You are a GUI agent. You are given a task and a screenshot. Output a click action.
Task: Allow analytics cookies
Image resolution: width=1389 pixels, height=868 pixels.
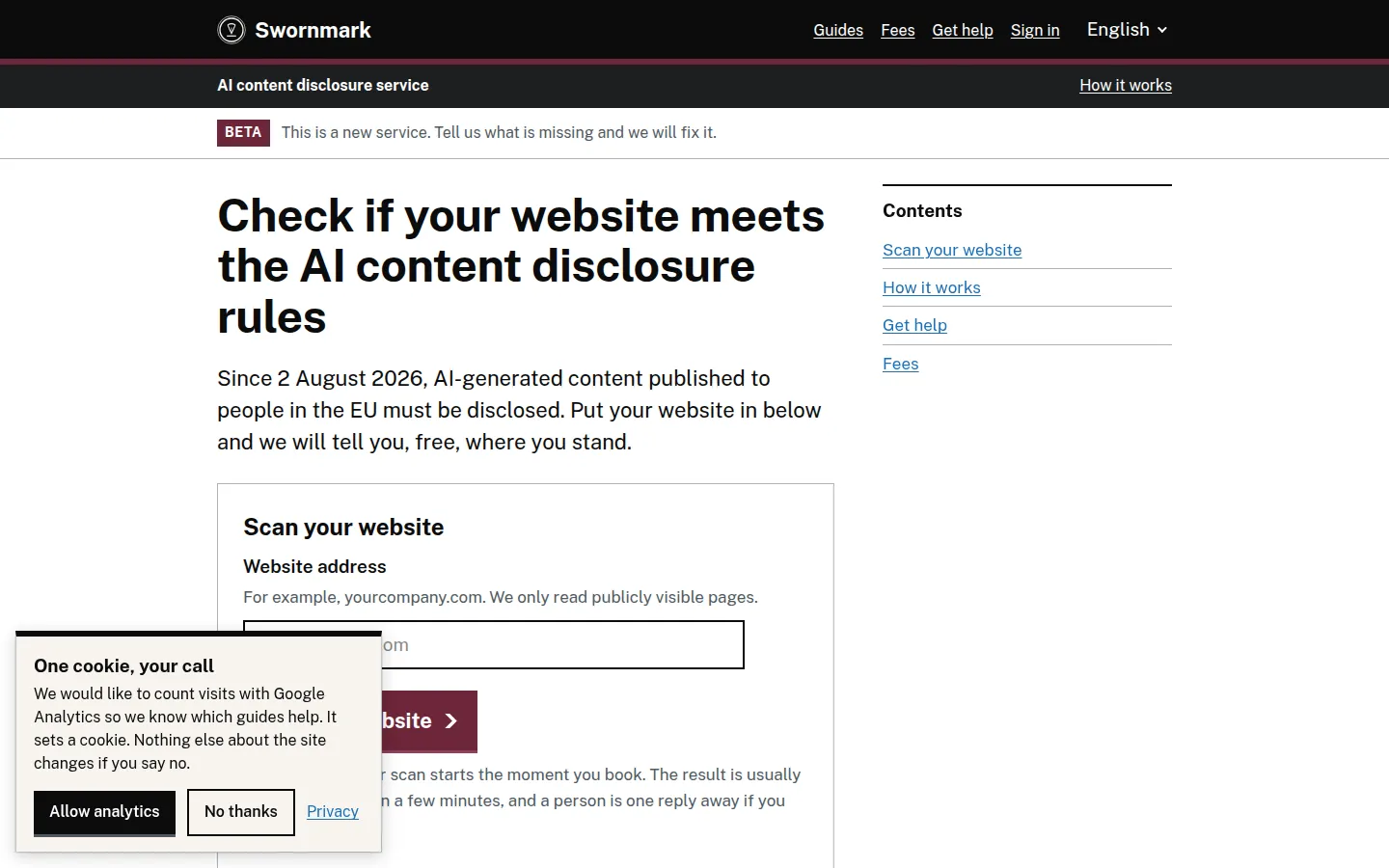pos(104,812)
